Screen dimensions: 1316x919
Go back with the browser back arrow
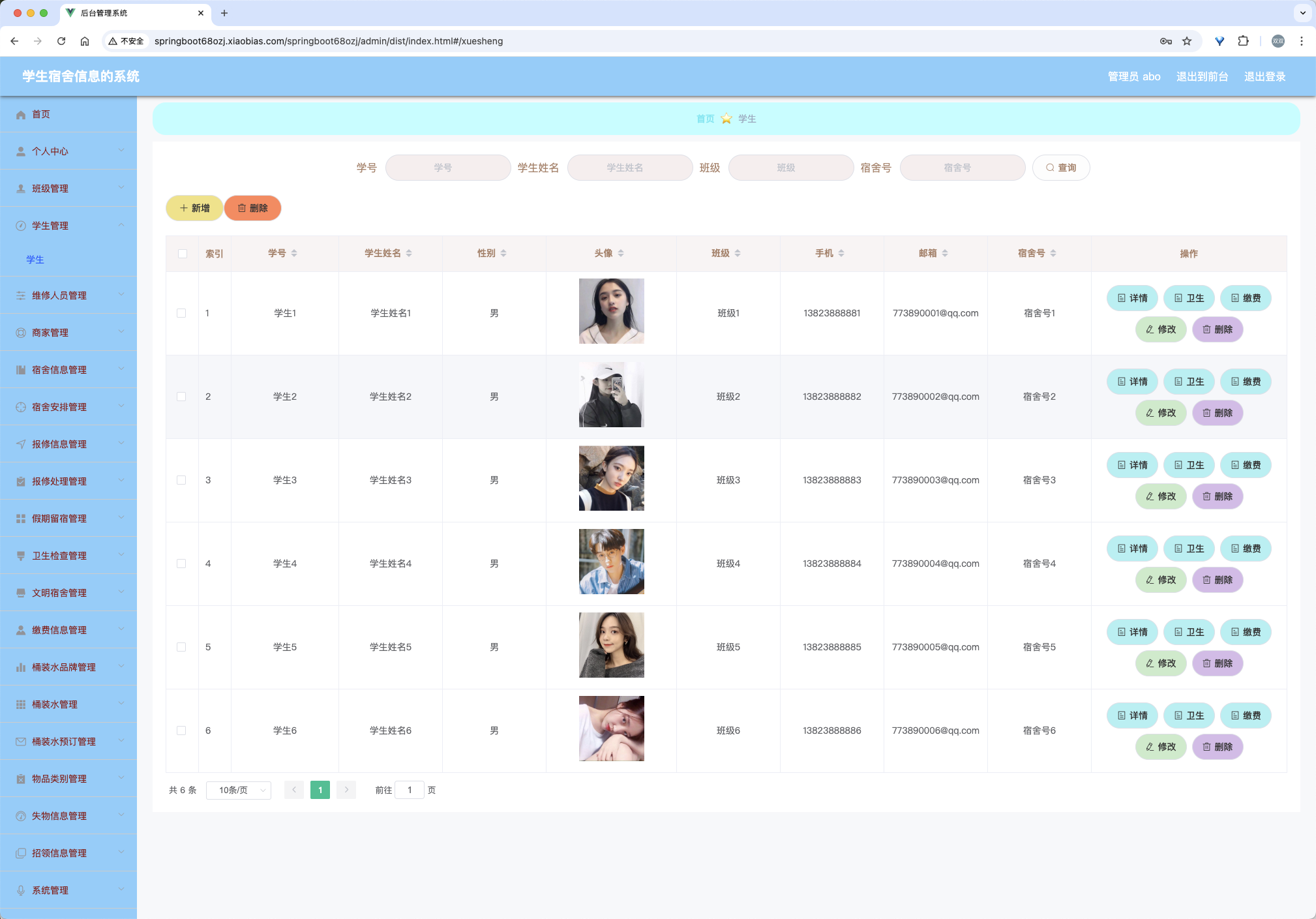(x=14, y=41)
